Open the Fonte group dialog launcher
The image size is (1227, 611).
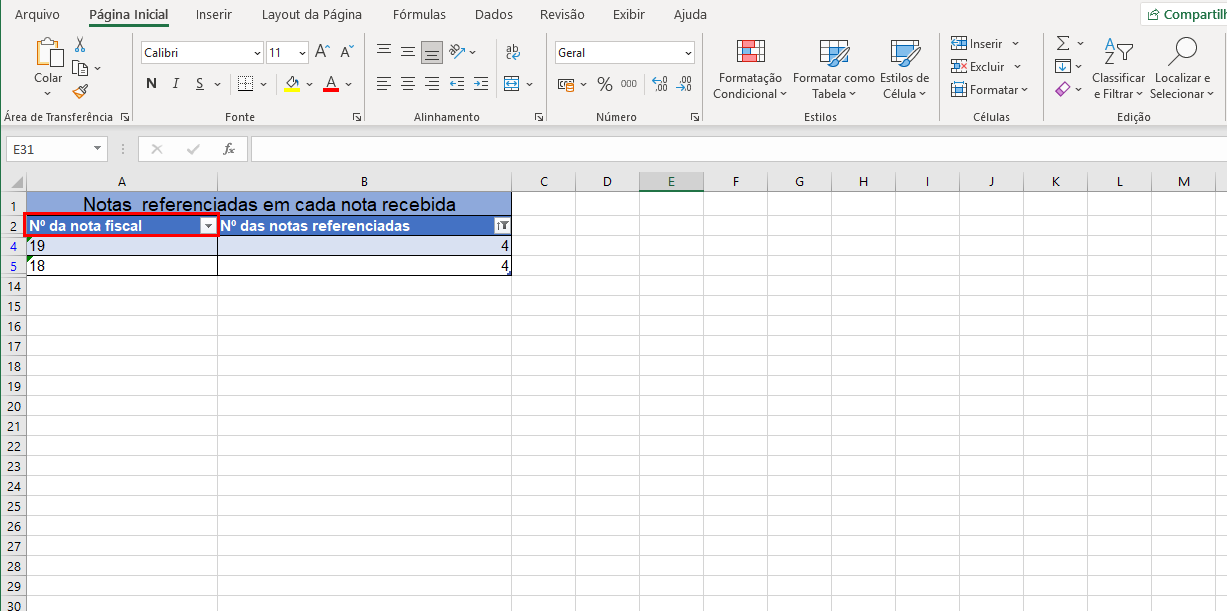357,118
